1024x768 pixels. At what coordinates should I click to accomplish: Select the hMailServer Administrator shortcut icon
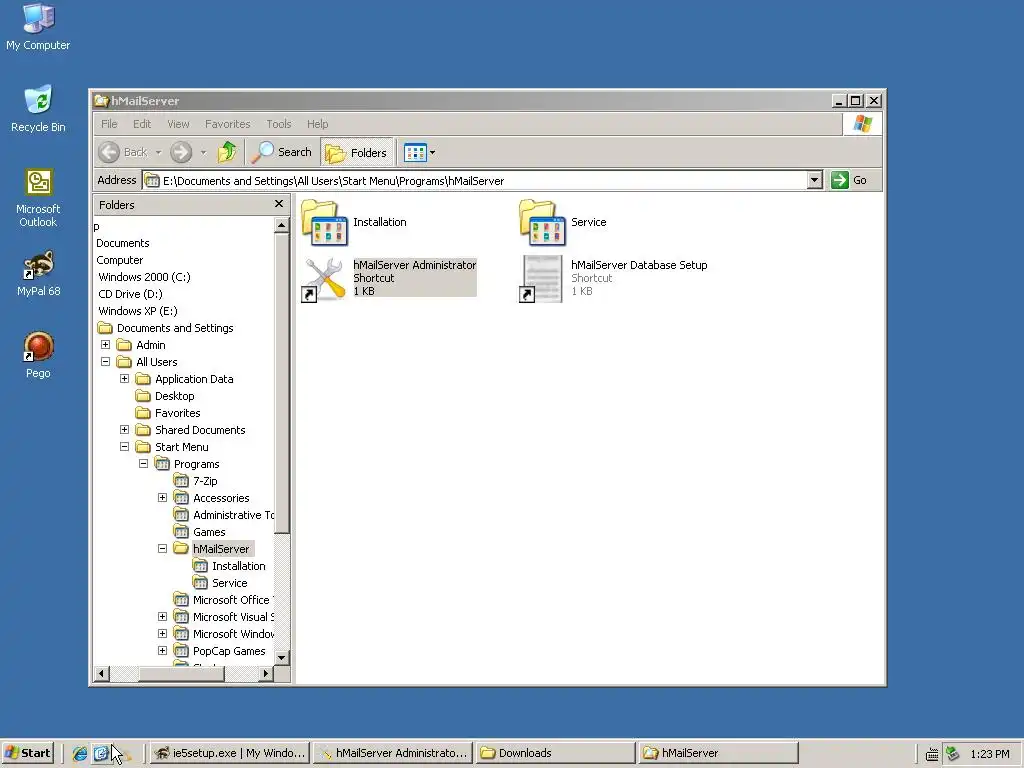coord(325,279)
